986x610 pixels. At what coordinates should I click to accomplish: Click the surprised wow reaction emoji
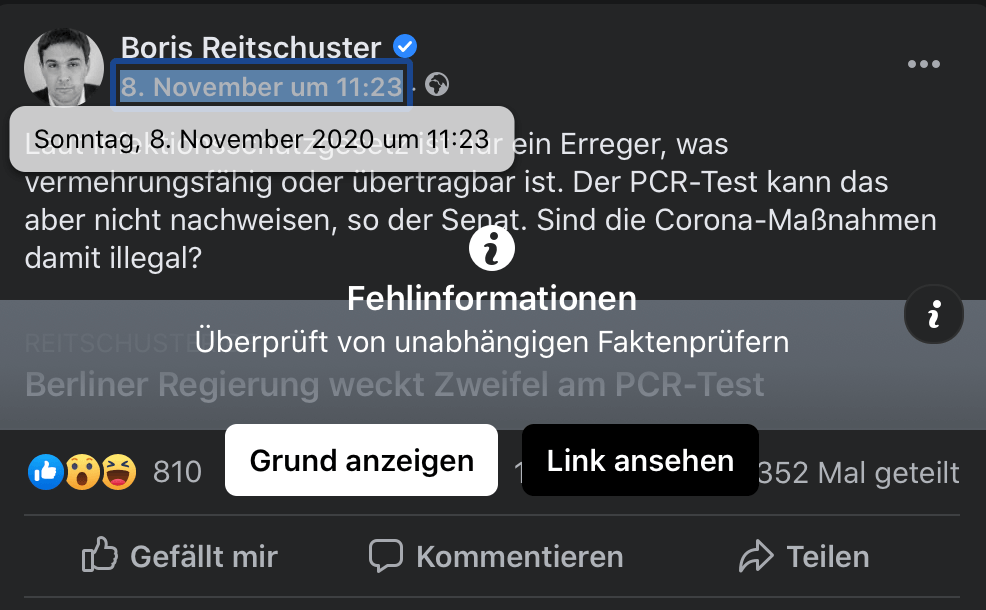(82, 471)
